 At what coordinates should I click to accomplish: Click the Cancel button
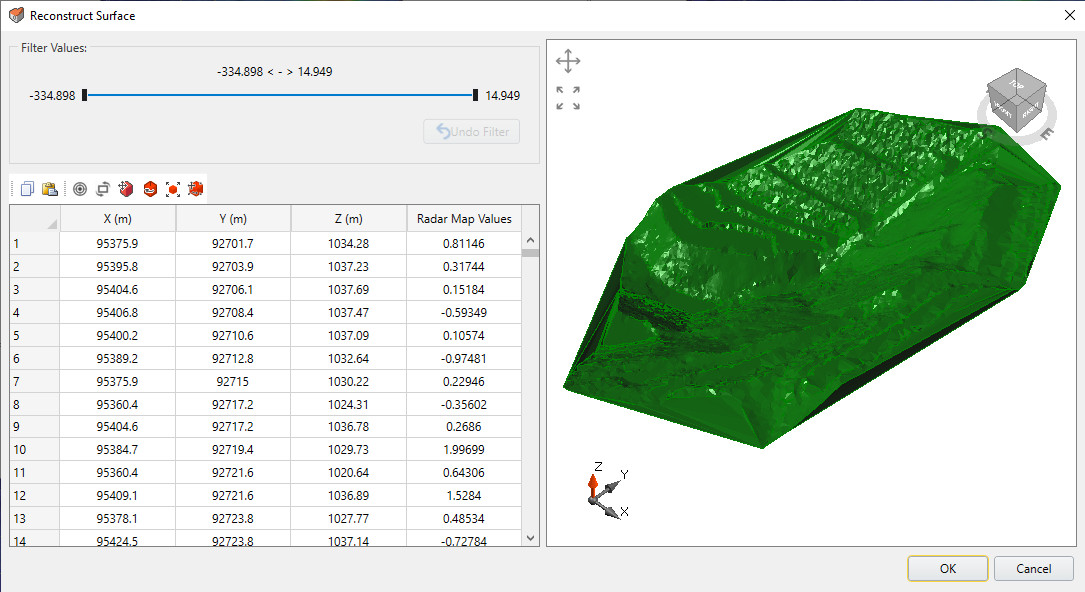(1033, 568)
